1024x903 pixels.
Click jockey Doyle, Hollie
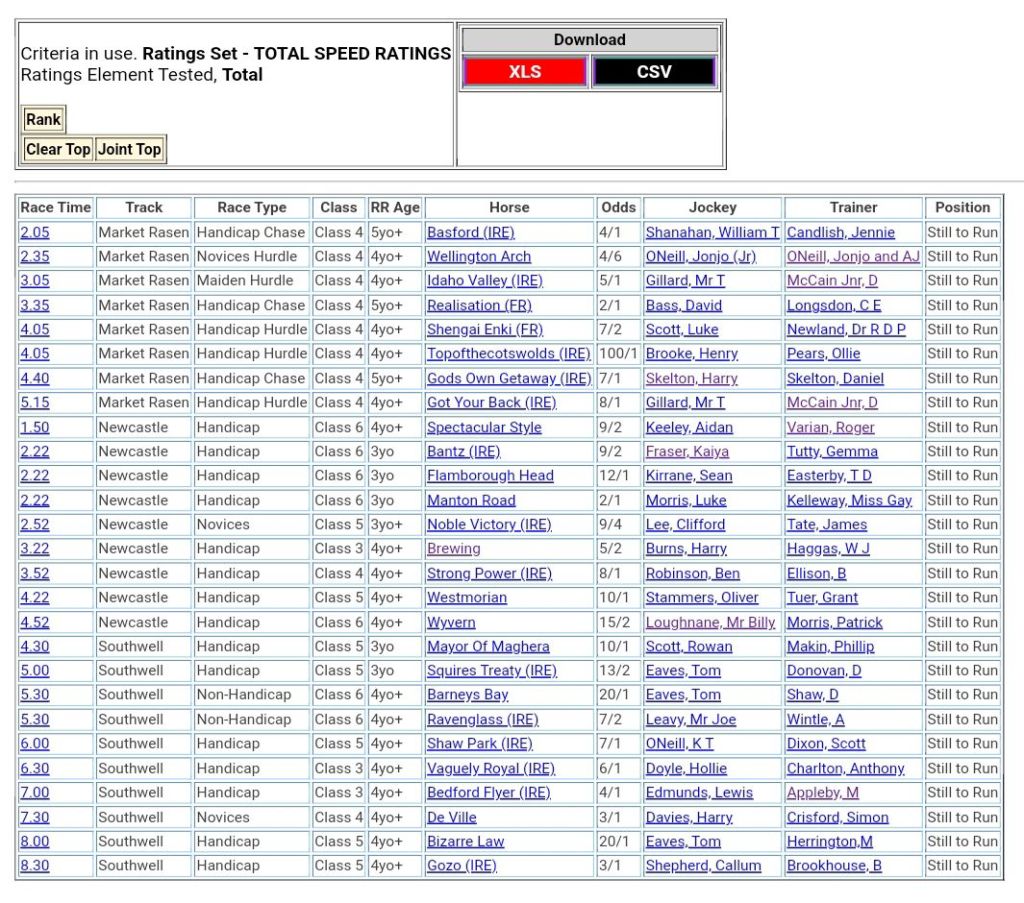pos(686,768)
